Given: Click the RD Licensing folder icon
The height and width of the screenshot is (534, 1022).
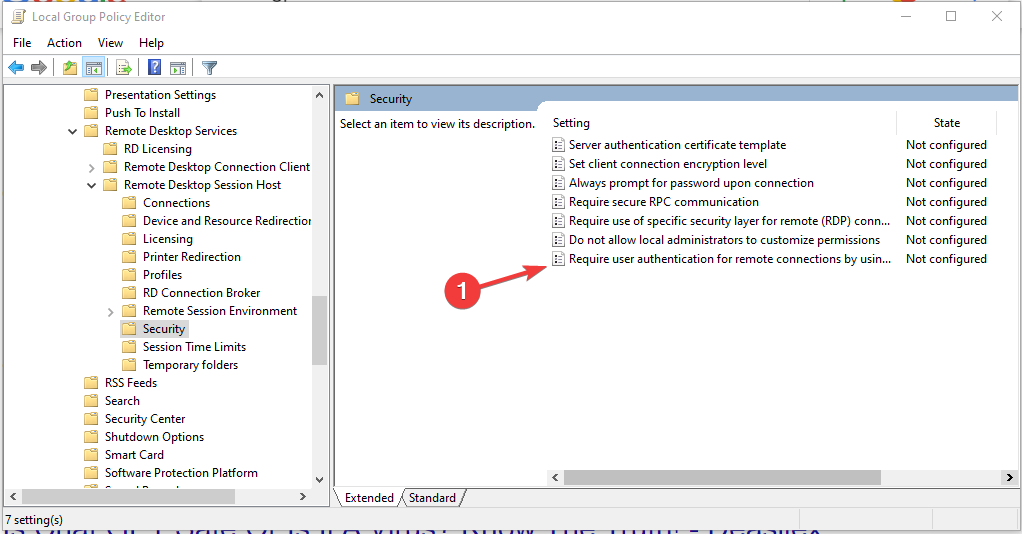Looking at the screenshot, I should tap(110, 149).
